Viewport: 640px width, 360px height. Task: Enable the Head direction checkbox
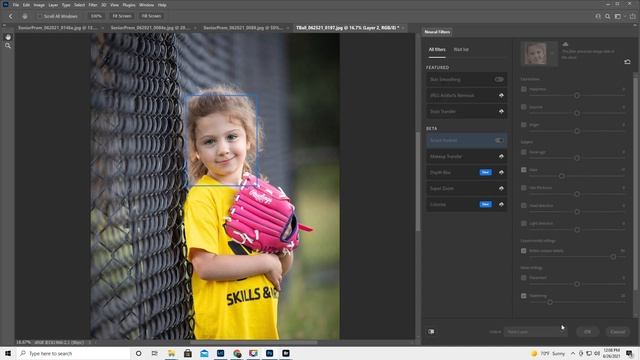point(524,206)
